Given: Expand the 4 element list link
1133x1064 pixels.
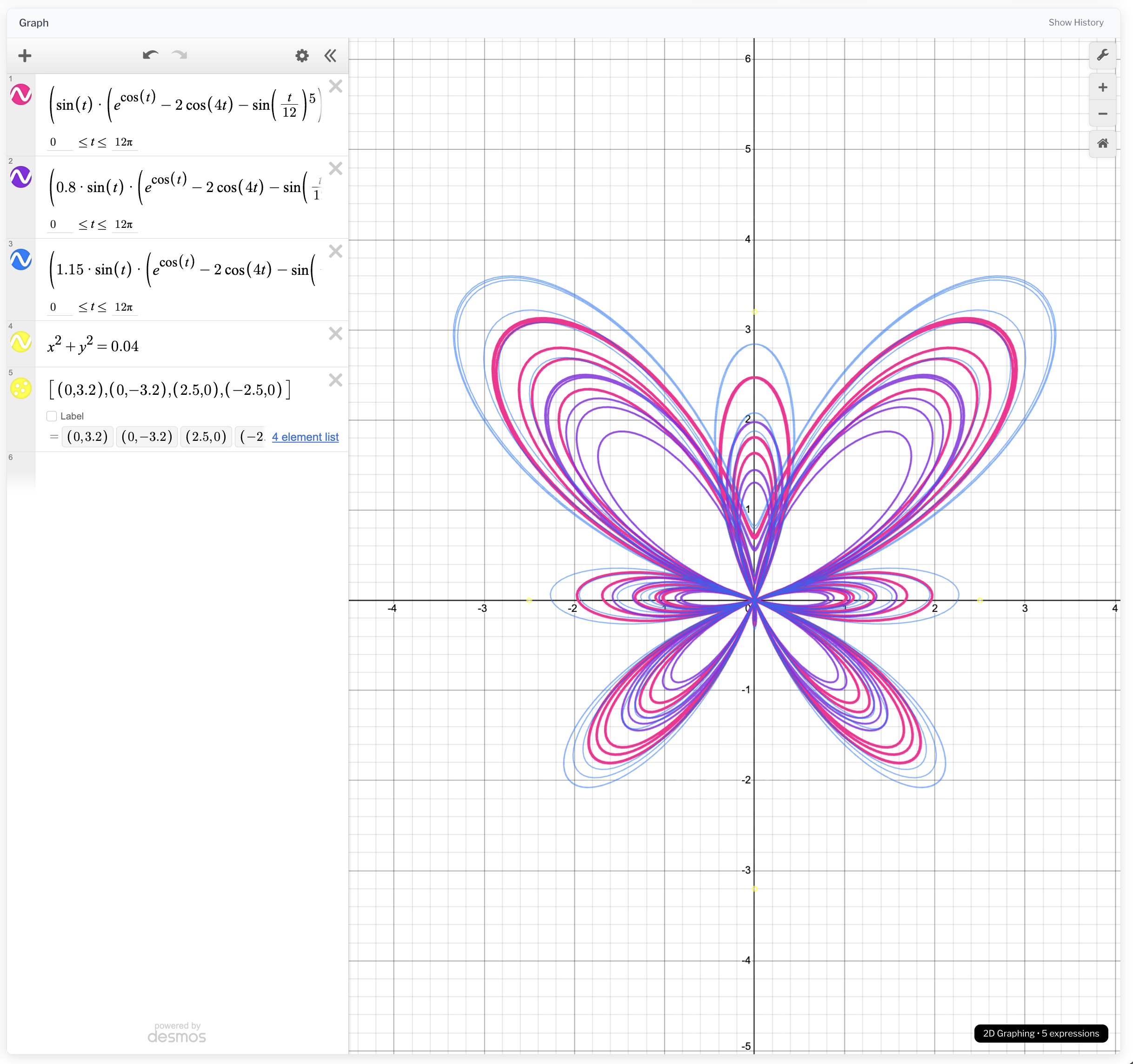Looking at the screenshot, I should pos(305,437).
